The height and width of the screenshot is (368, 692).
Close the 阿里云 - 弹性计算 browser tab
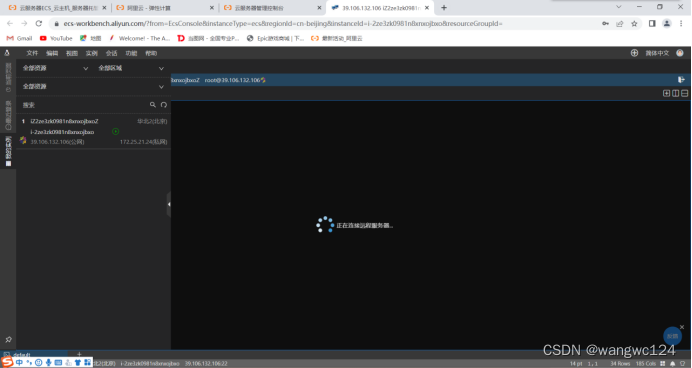point(211,8)
